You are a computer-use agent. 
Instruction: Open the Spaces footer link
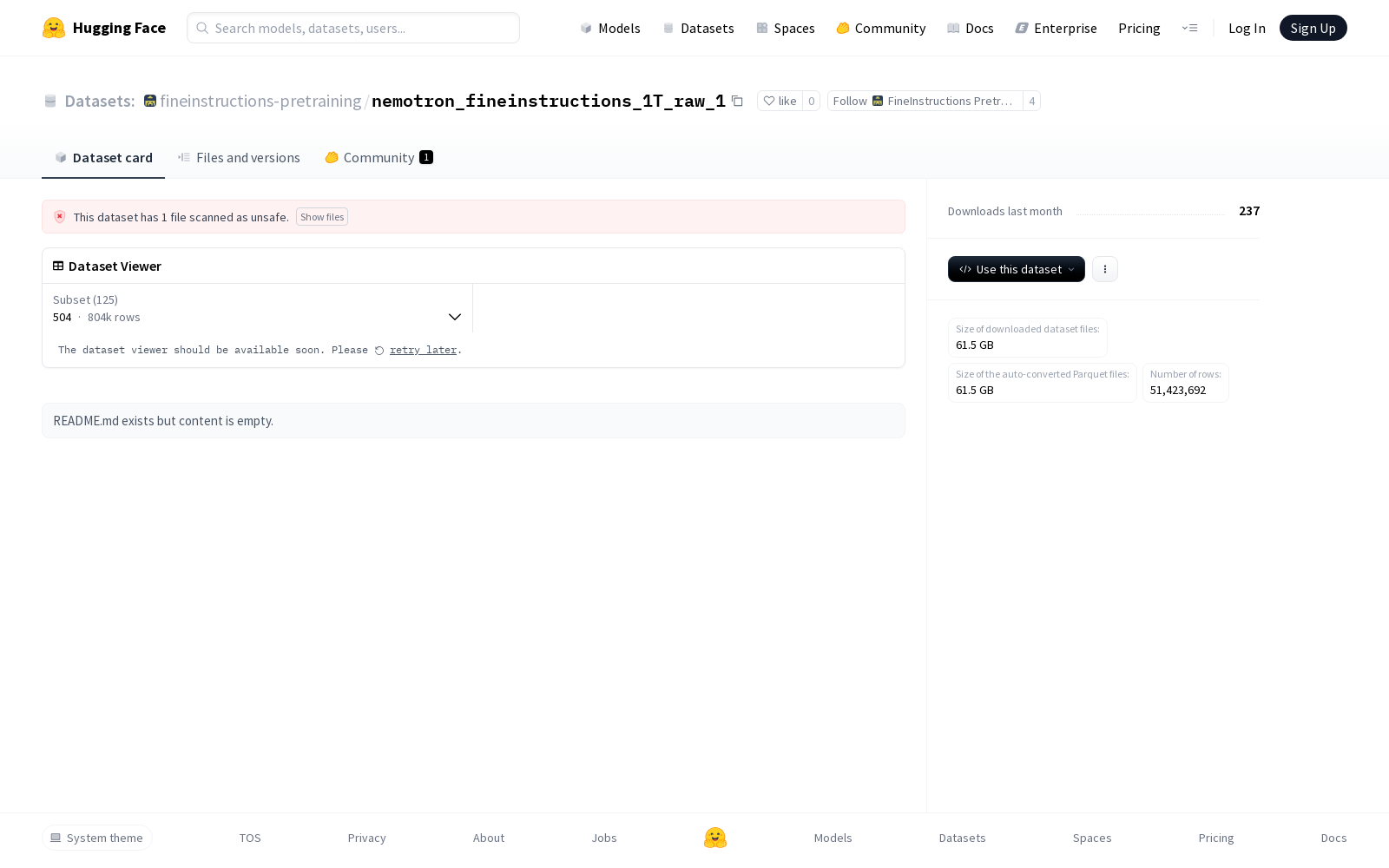[1092, 838]
